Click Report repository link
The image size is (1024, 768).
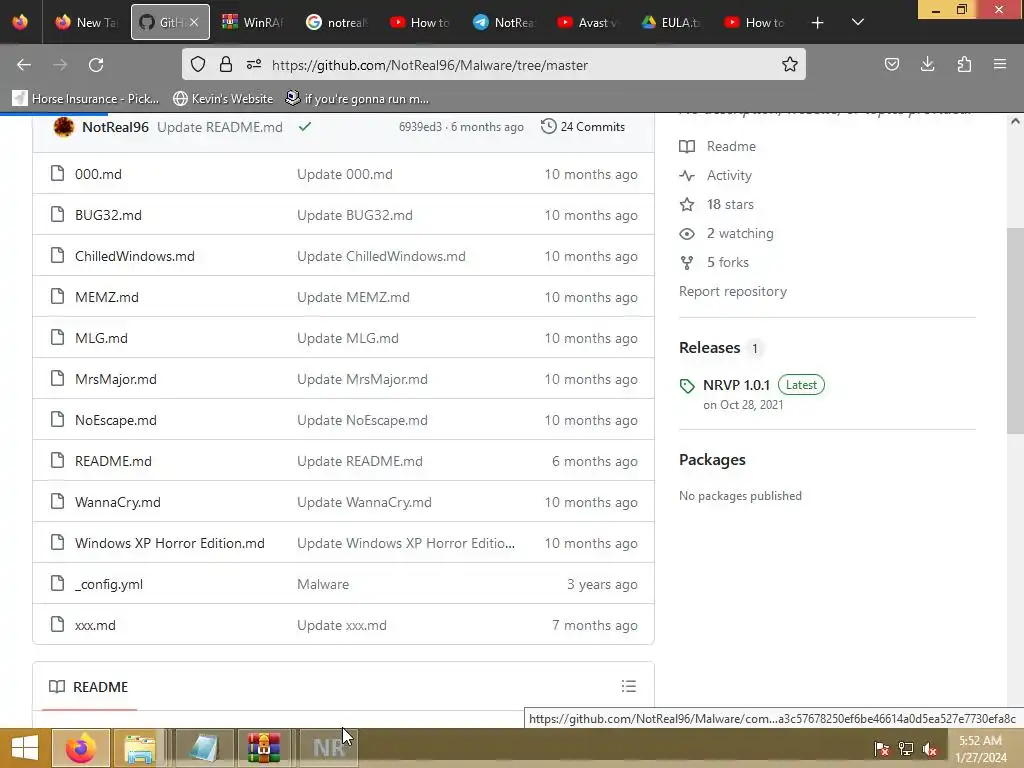(733, 291)
